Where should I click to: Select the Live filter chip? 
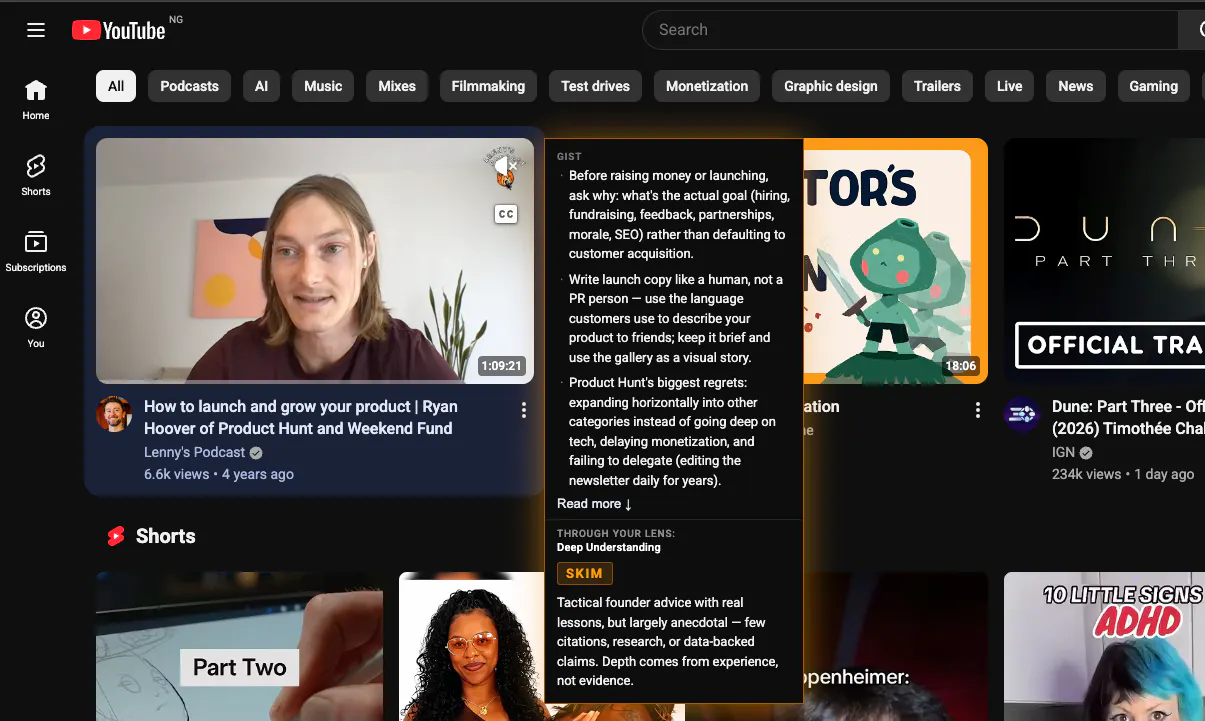(1010, 86)
